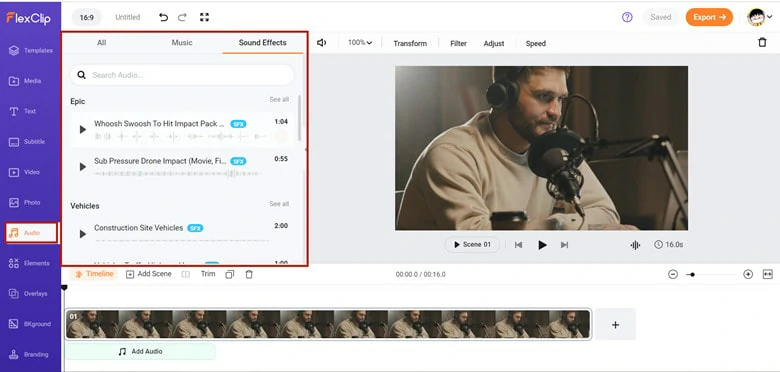
Task: Delete scene with timeline trash icon
Action: pyautogui.click(x=249, y=274)
